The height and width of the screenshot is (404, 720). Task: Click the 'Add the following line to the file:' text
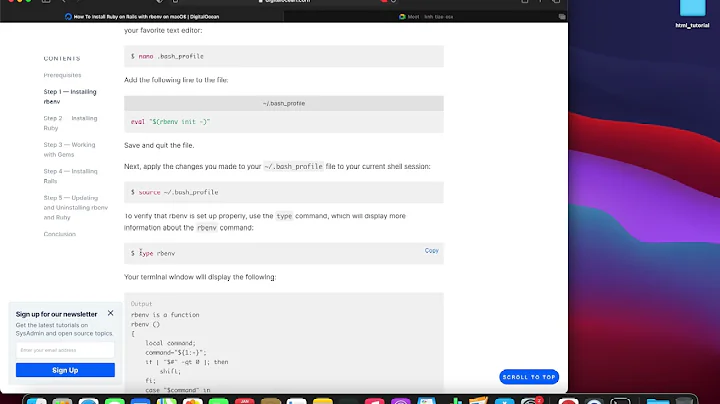[x=176, y=80]
